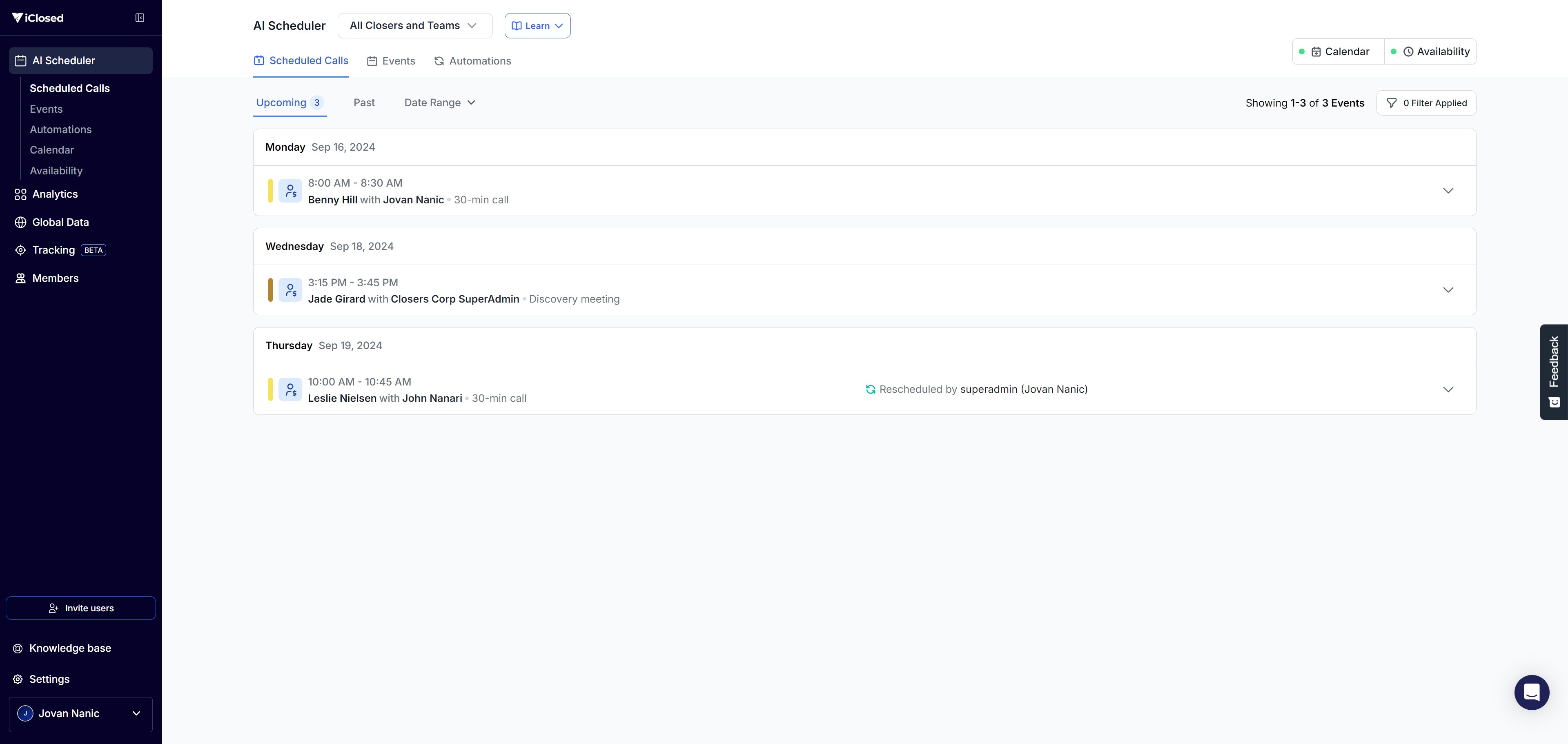Open the vertical Feedback side tab
This screenshot has width=1568, height=744.
1553,372
